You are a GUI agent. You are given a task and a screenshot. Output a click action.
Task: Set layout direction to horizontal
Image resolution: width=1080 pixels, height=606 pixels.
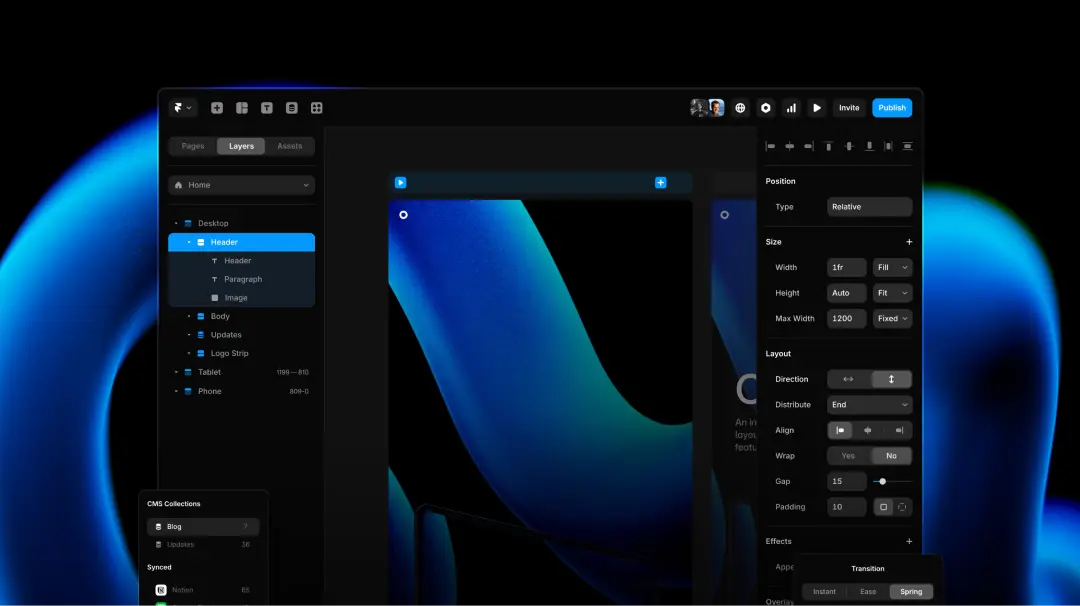848,379
